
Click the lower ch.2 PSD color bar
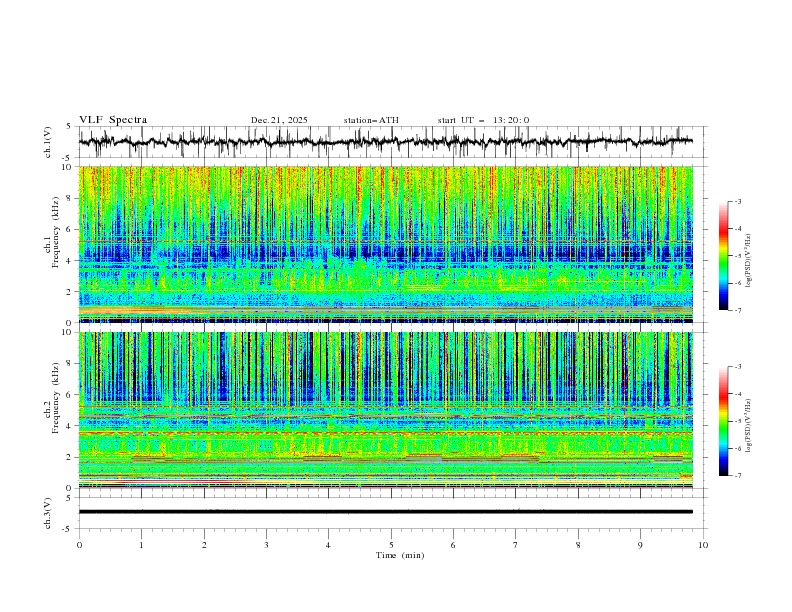(x=724, y=421)
